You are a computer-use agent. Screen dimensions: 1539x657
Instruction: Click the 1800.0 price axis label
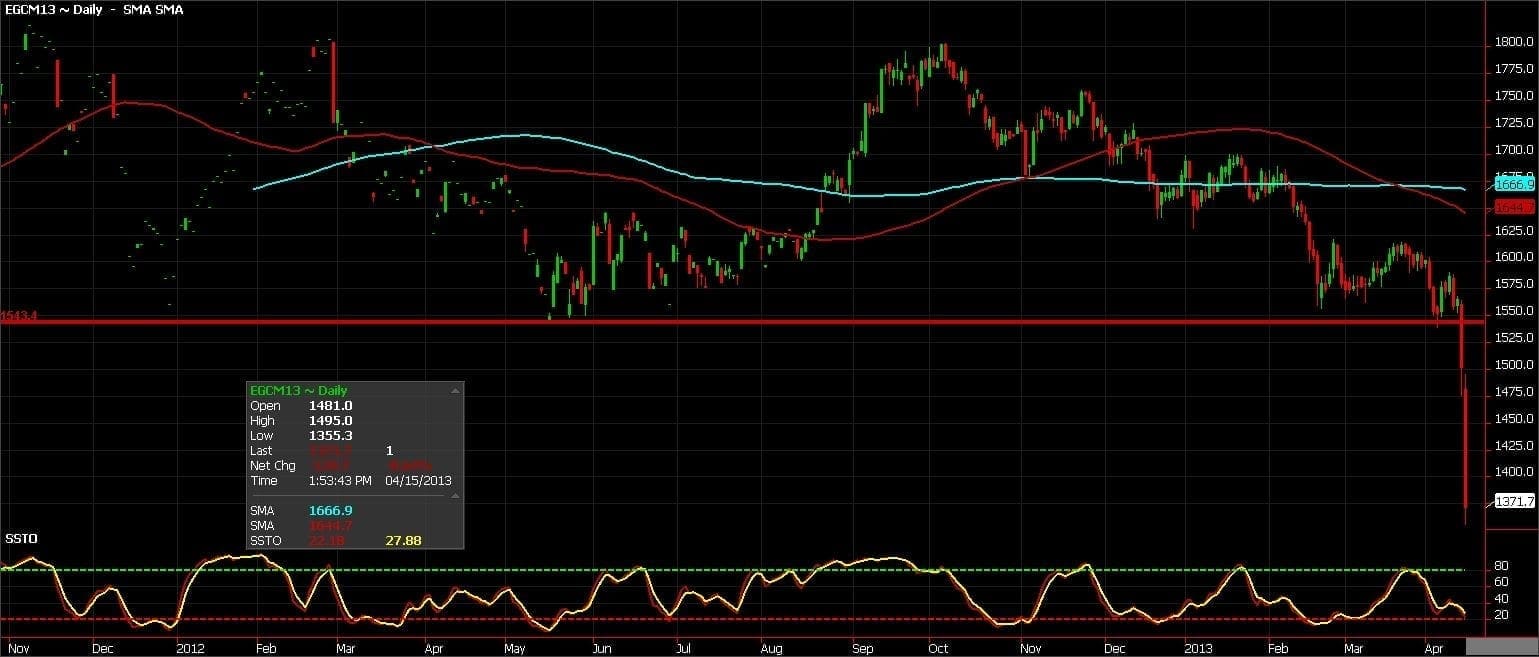click(1514, 42)
